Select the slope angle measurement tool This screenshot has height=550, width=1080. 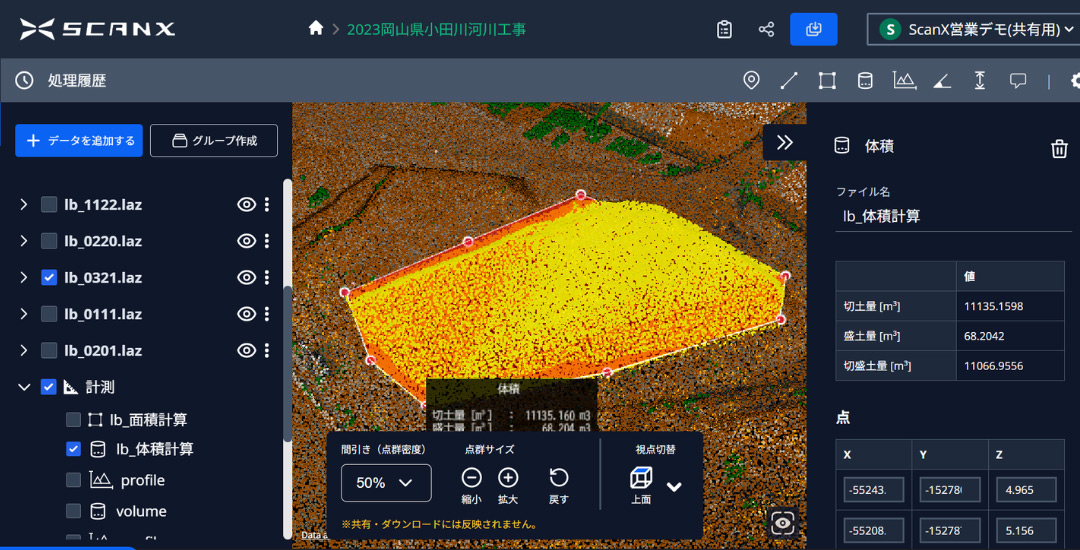coord(942,80)
